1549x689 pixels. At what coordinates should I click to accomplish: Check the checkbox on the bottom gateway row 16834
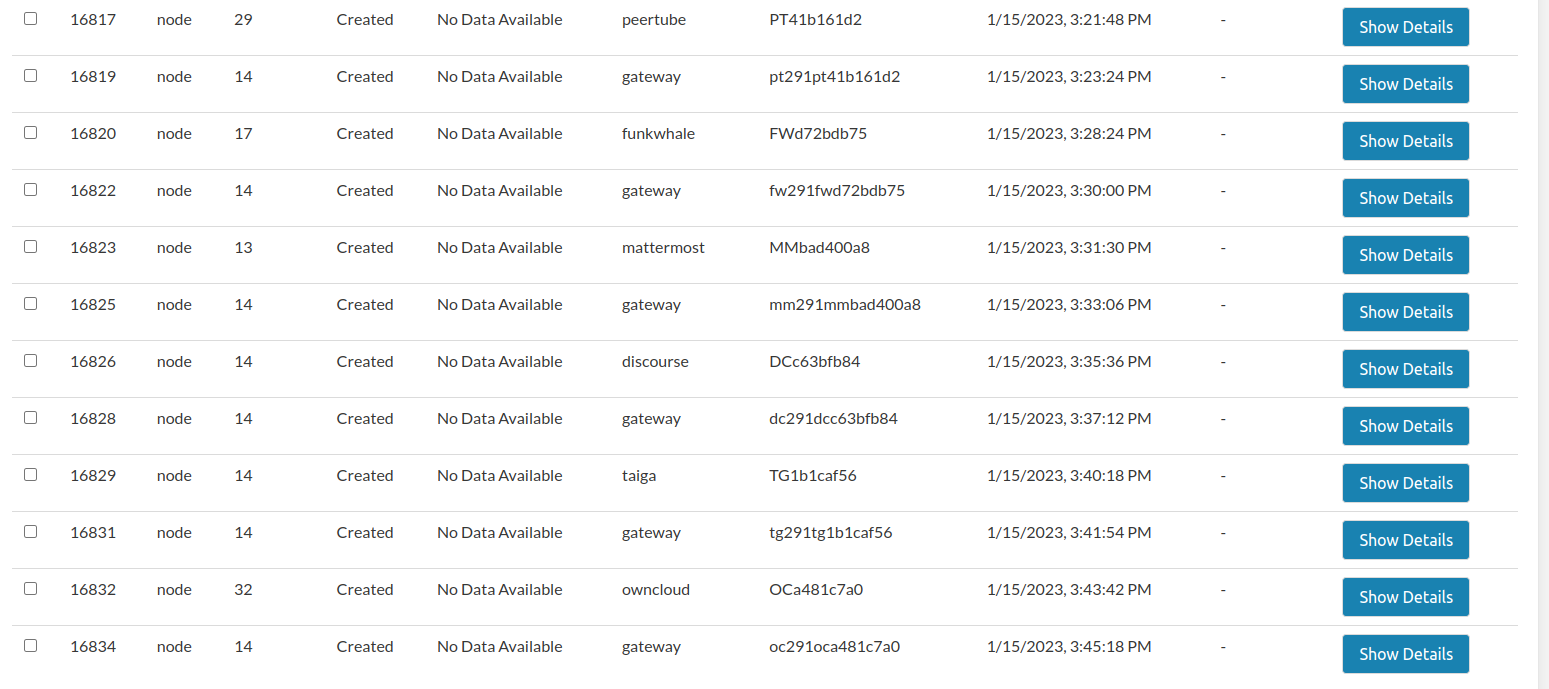click(29, 645)
